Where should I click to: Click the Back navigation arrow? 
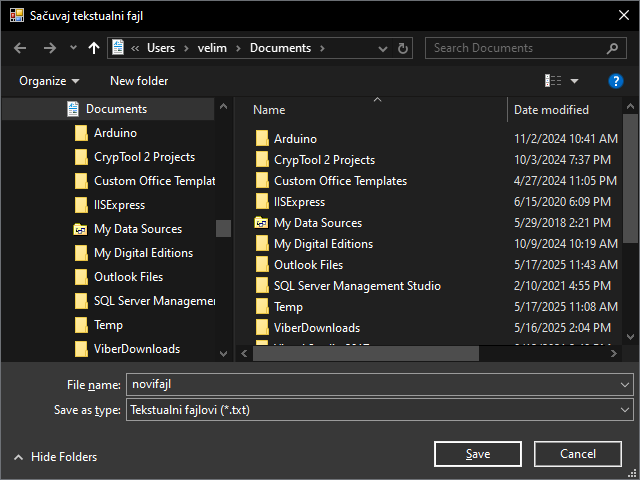[x=20, y=48]
